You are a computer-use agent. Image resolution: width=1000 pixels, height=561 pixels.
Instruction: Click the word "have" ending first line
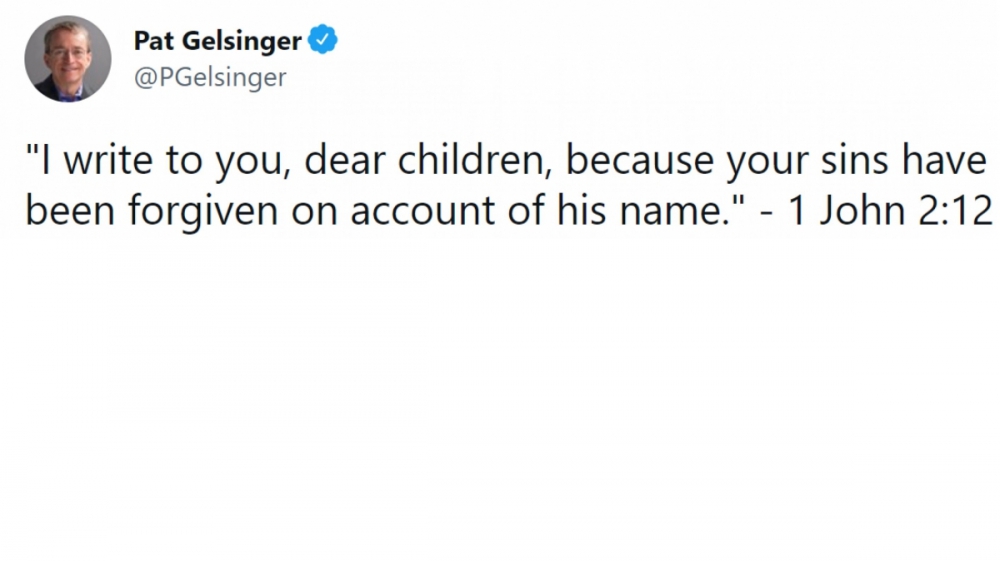coord(945,160)
